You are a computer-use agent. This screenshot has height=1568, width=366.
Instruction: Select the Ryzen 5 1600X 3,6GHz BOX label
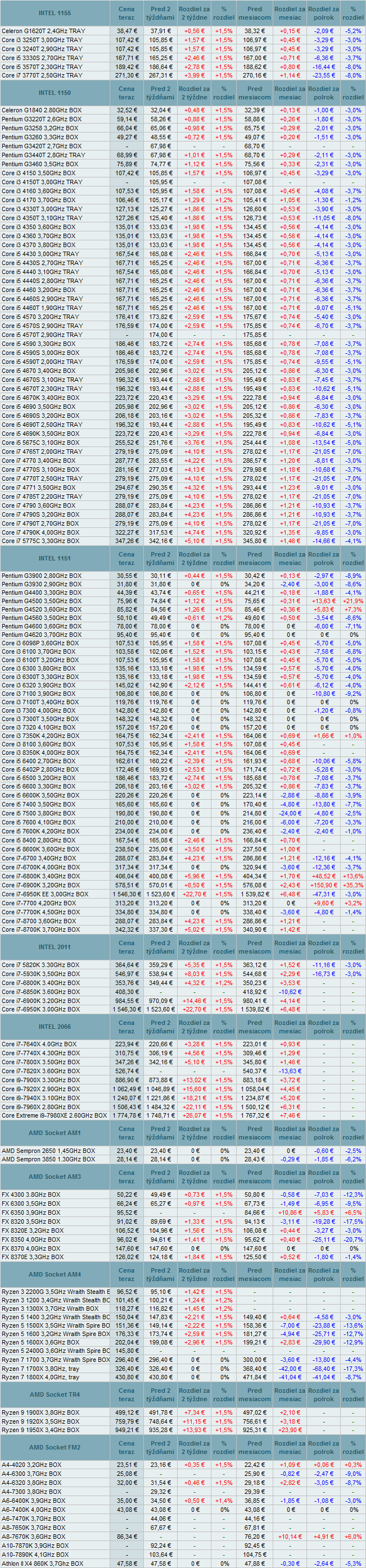pos(41,1342)
